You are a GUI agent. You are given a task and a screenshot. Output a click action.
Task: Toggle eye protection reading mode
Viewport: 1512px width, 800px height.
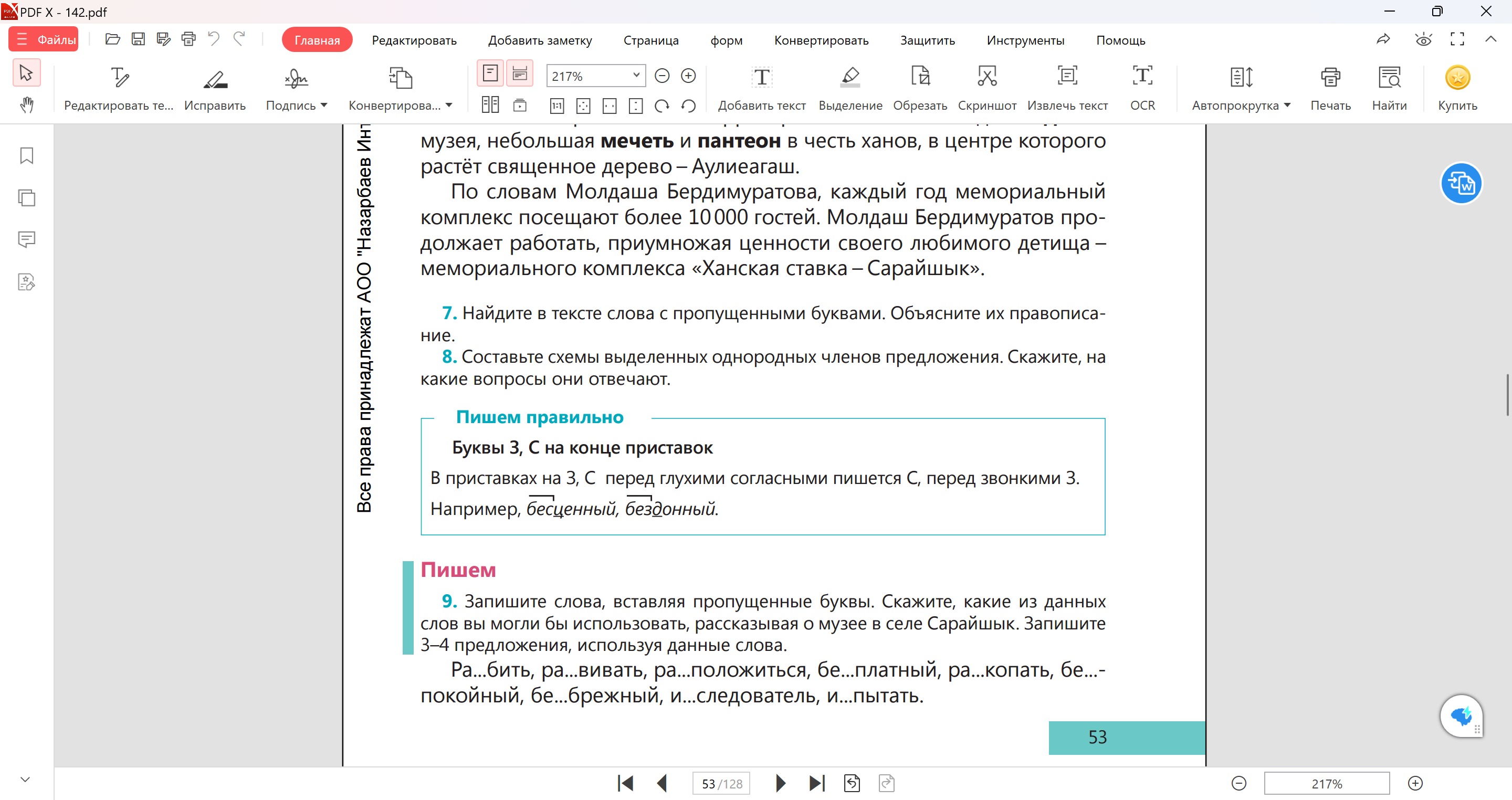(x=1423, y=40)
